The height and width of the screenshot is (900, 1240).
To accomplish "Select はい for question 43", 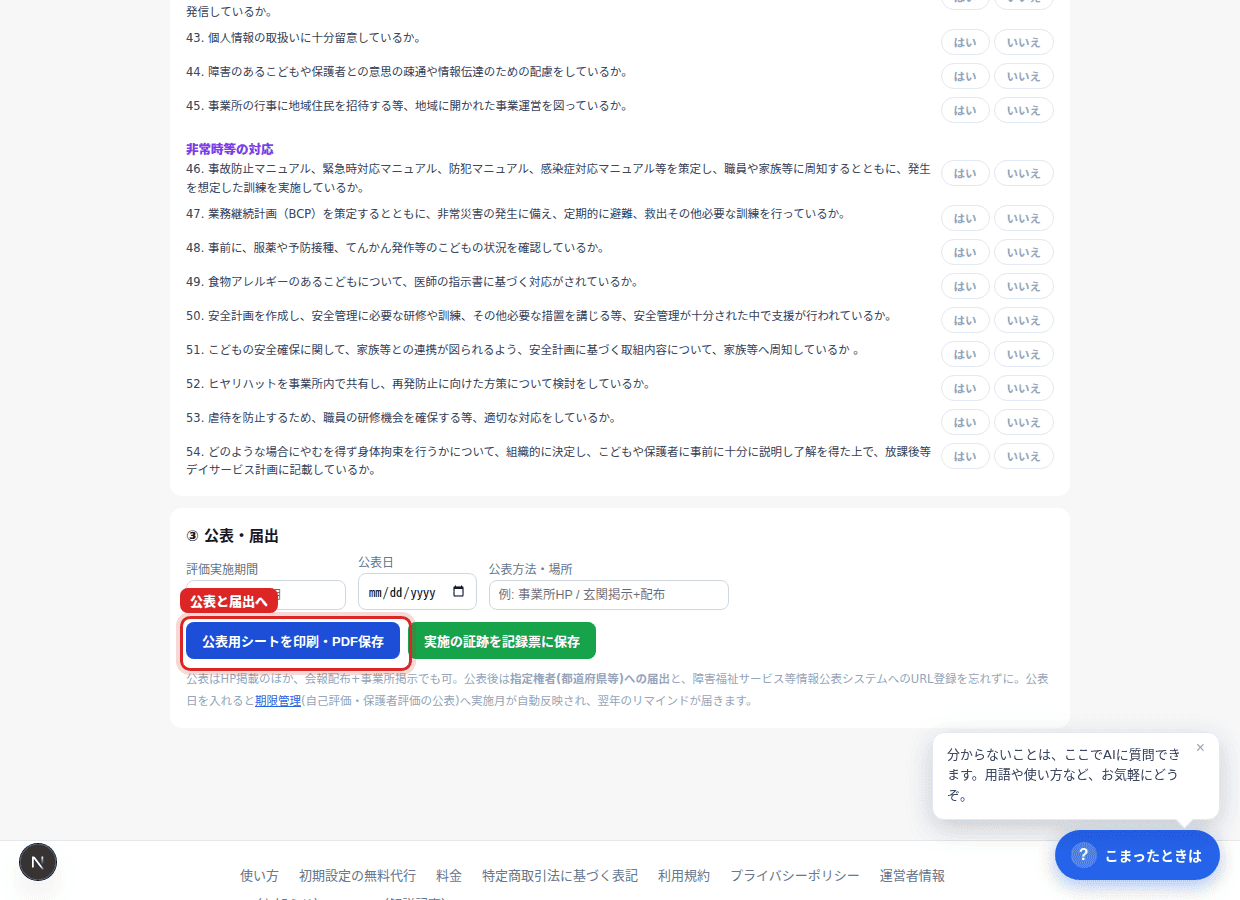I will (x=965, y=42).
